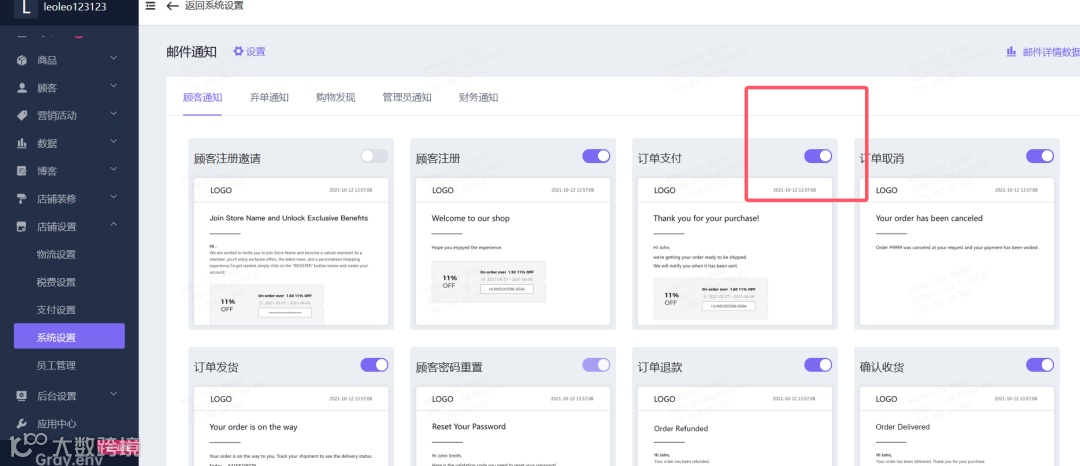Expand the 数据 menu chevron
This screenshot has height=466, width=1080.
(x=114, y=142)
